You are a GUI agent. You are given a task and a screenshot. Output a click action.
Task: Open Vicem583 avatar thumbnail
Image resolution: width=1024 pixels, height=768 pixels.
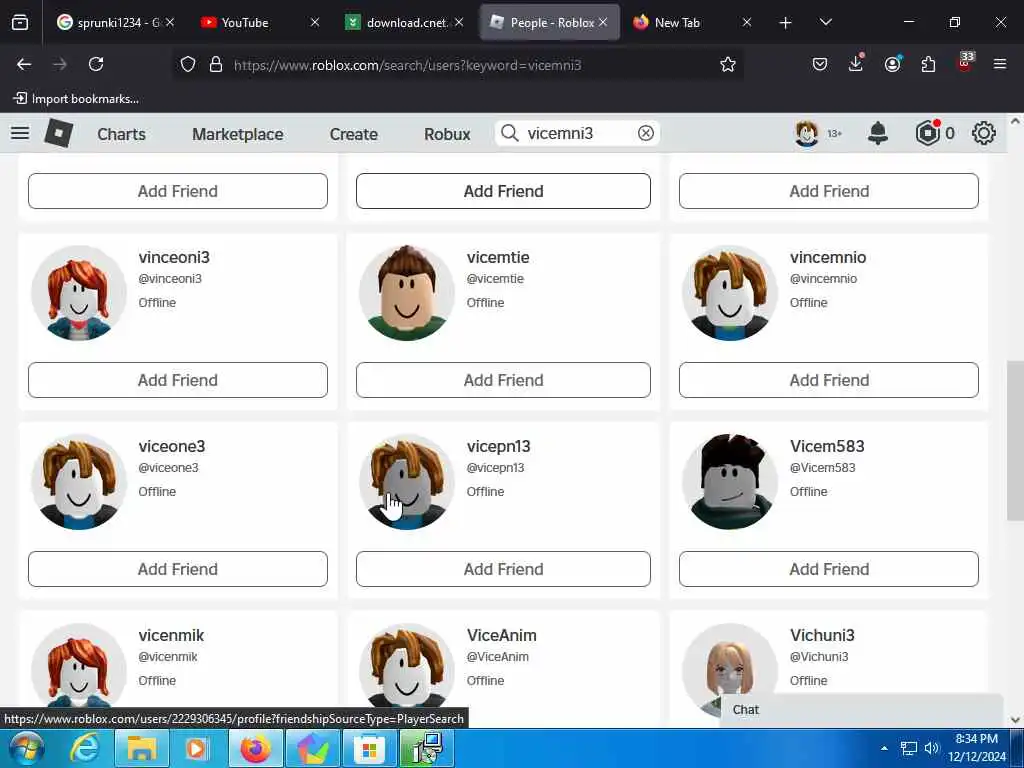730,482
